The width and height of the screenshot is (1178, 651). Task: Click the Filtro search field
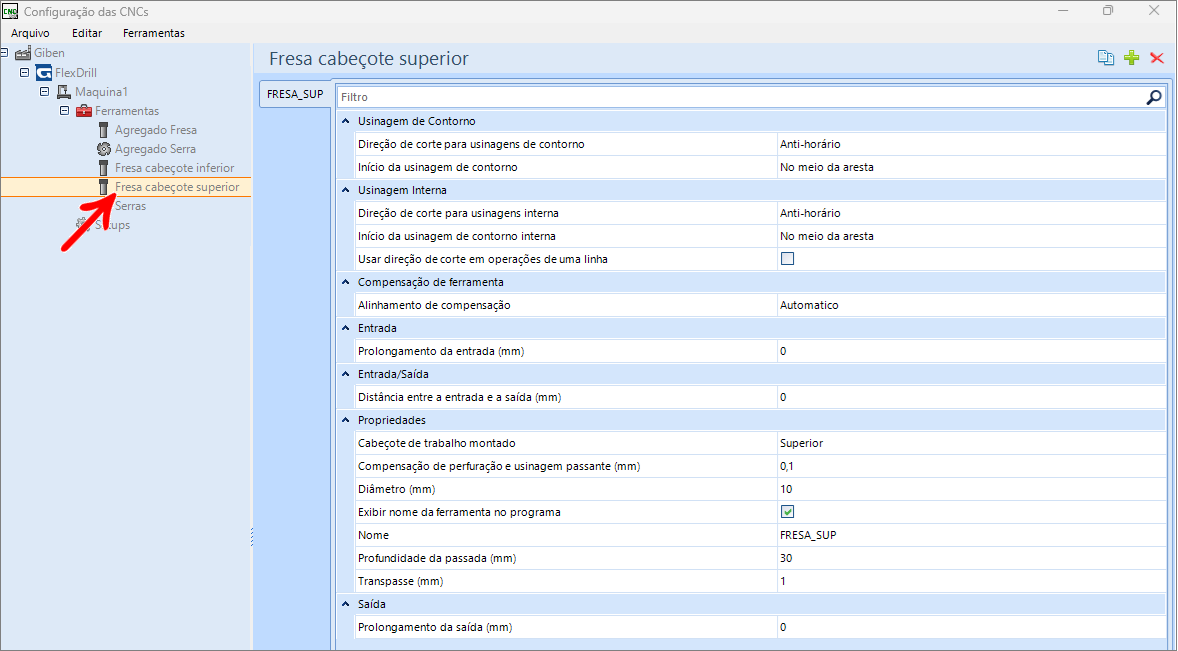pos(740,97)
